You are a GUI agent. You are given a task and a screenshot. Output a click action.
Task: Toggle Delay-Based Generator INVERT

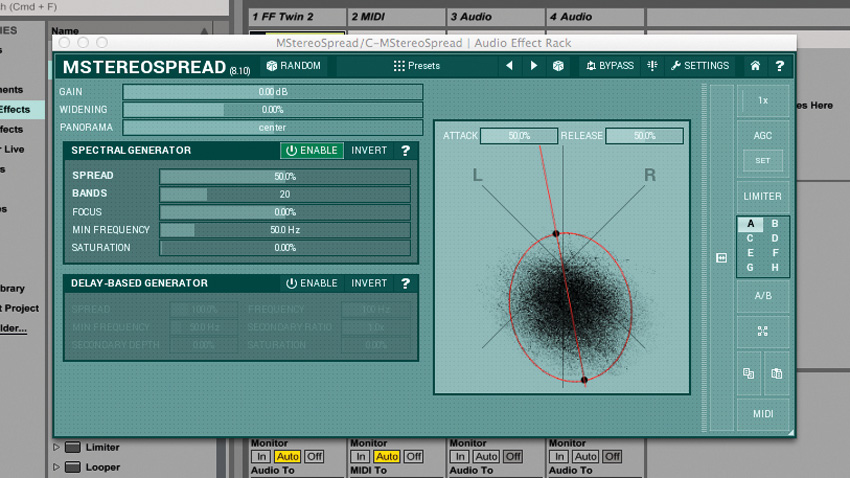[x=369, y=283]
